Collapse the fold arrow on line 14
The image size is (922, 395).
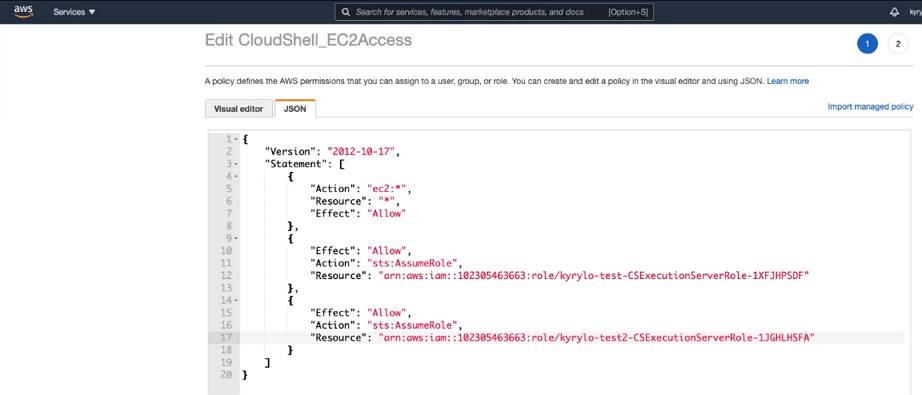tap(236, 300)
